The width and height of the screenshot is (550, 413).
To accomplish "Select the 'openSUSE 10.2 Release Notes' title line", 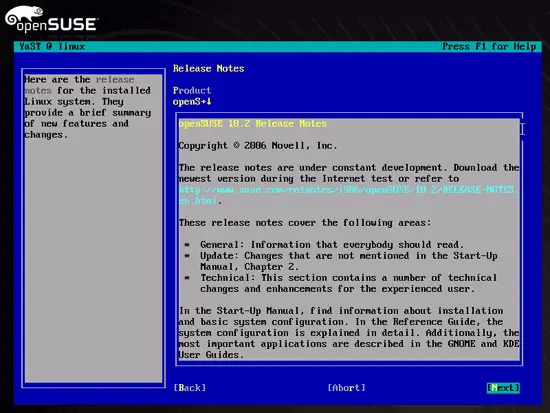I will [x=253, y=124].
